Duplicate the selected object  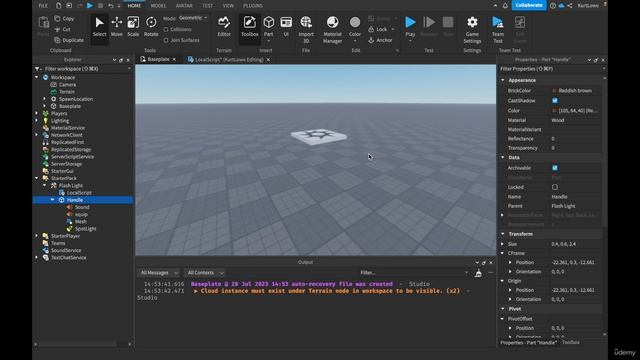tap(69, 40)
